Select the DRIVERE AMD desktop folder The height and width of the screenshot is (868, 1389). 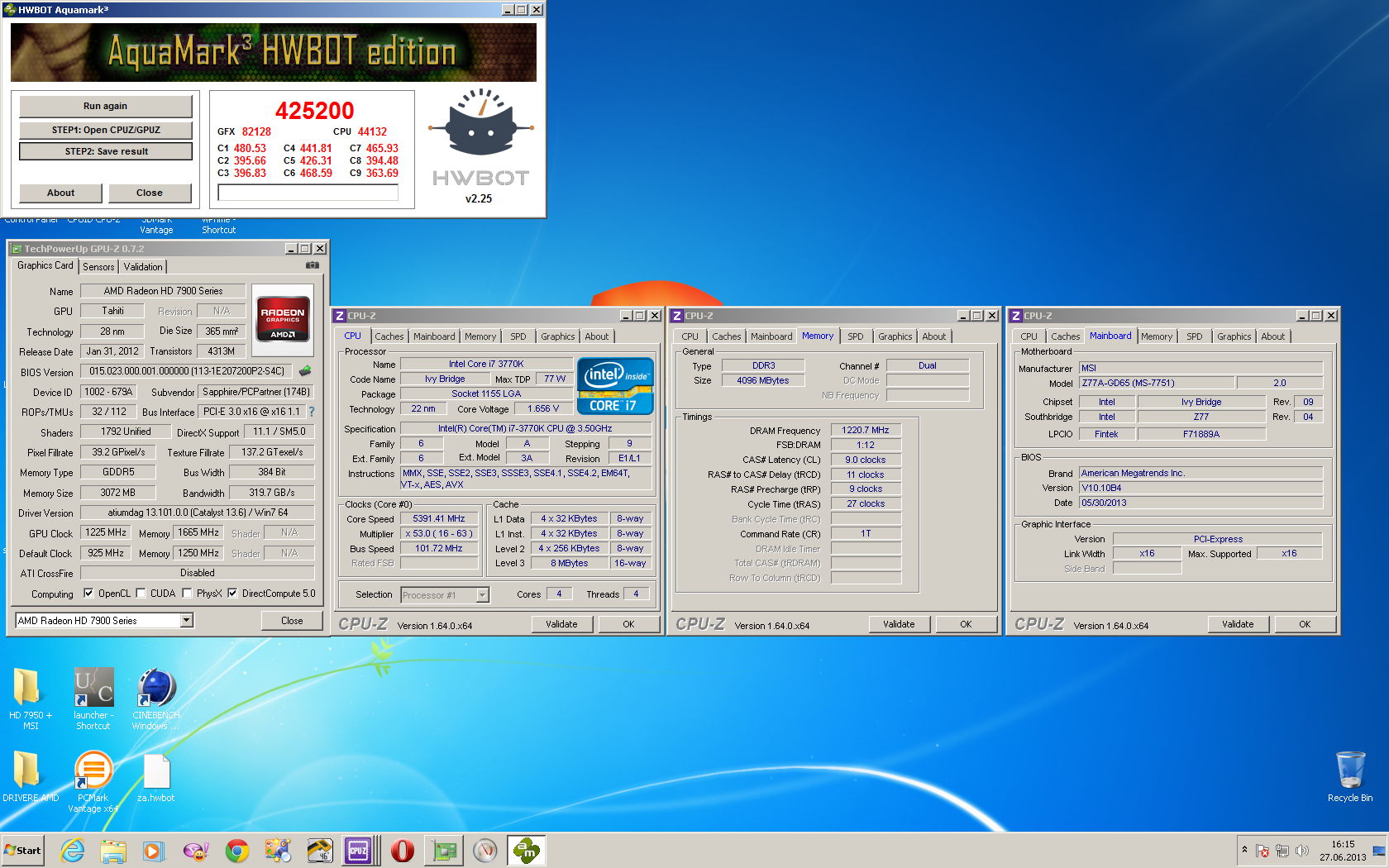(x=30, y=776)
